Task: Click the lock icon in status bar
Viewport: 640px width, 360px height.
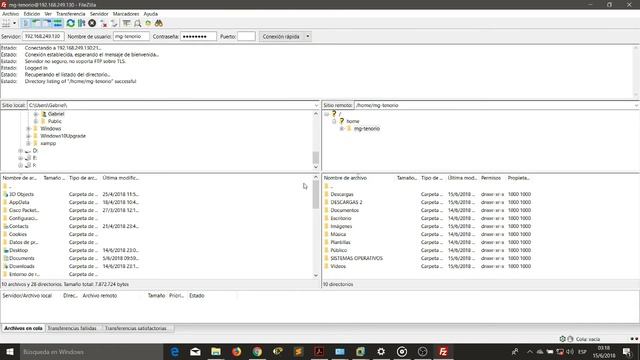Action: coord(570,339)
